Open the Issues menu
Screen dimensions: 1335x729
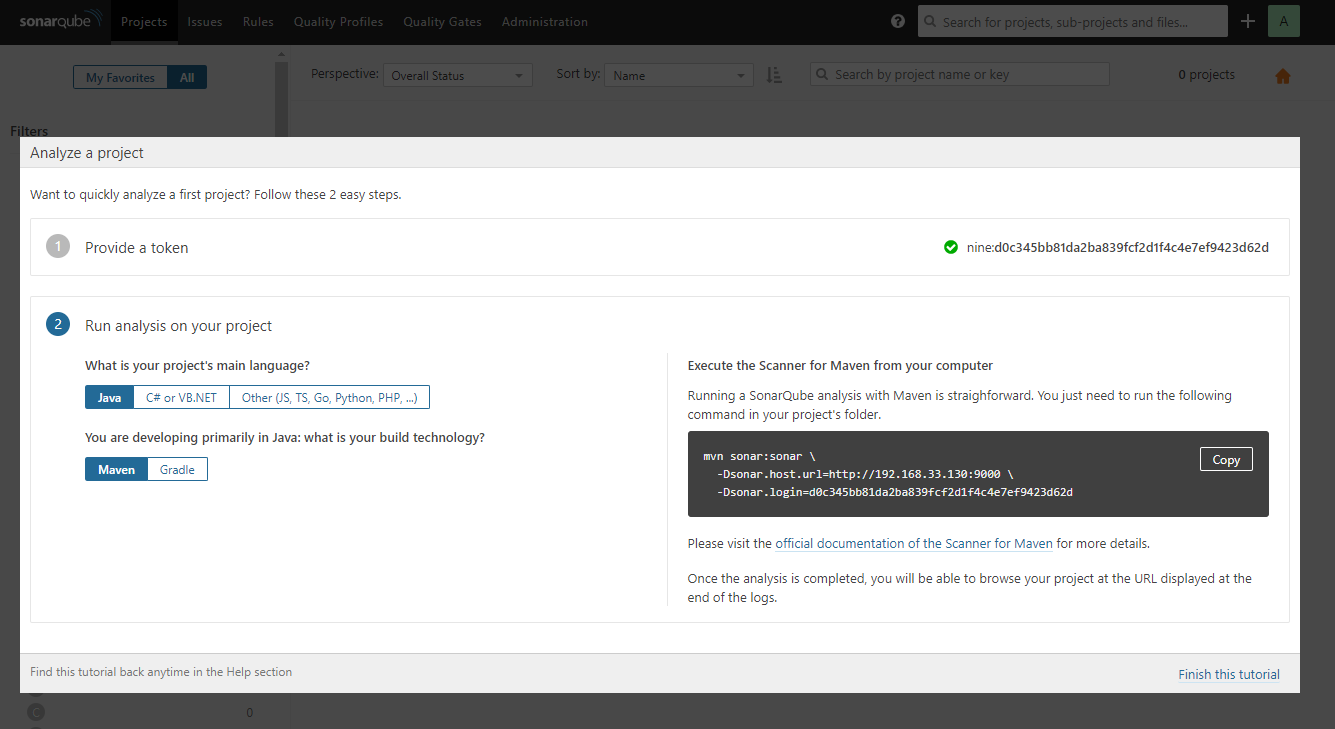coord(205,21)
